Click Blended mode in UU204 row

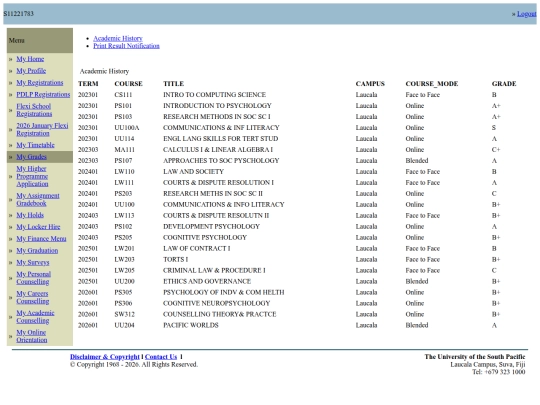pyautogui.click(x=417, y=325)
